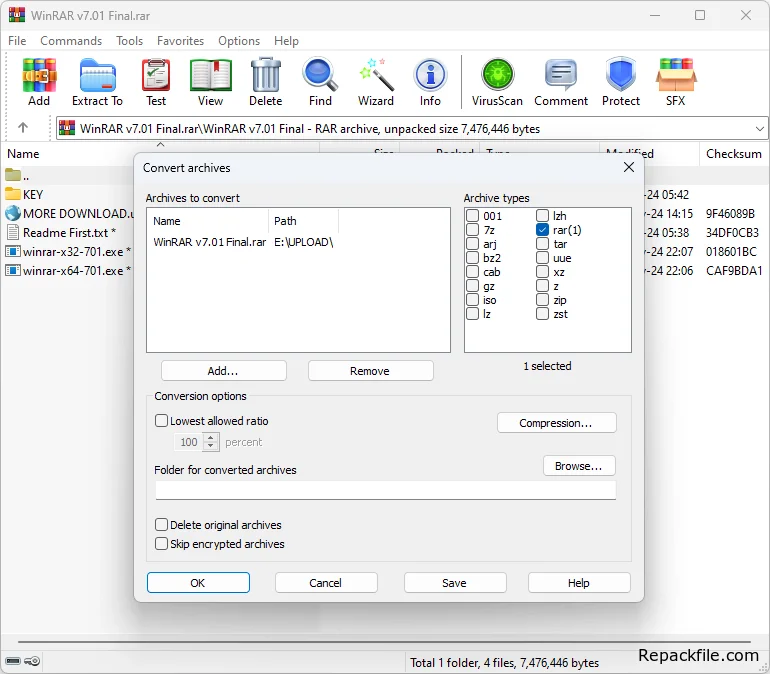Image resolution: width=770 pixels, height=674 pixels.
Task: Increase percent spinner up arrow
Action: [211, 437]
